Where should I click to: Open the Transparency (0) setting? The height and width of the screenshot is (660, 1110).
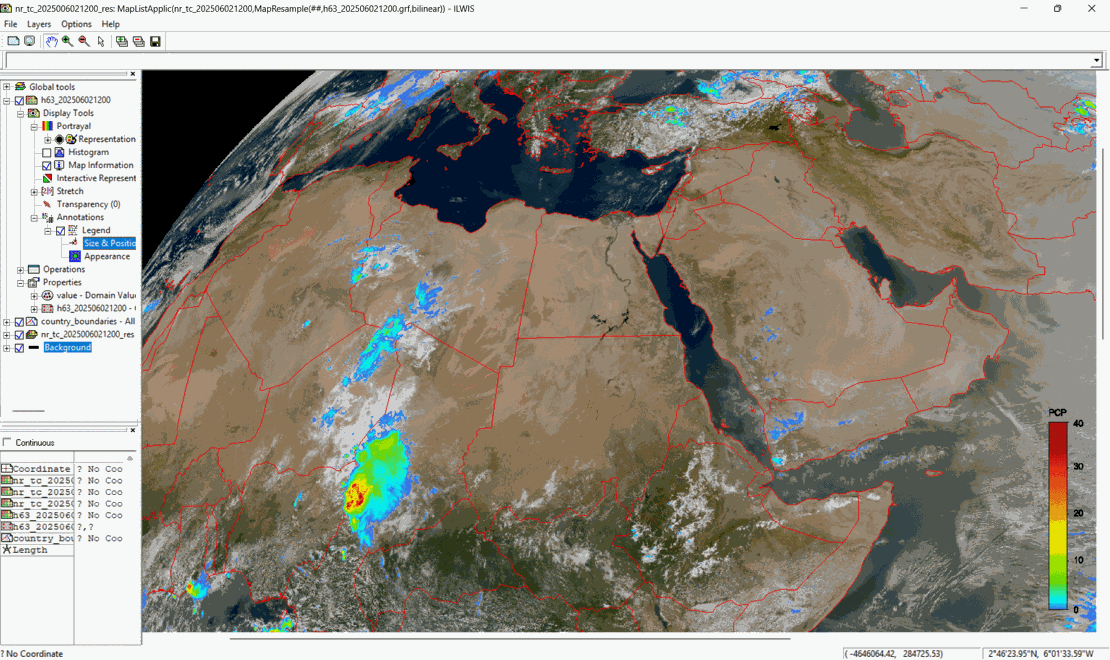pos(88,204)
